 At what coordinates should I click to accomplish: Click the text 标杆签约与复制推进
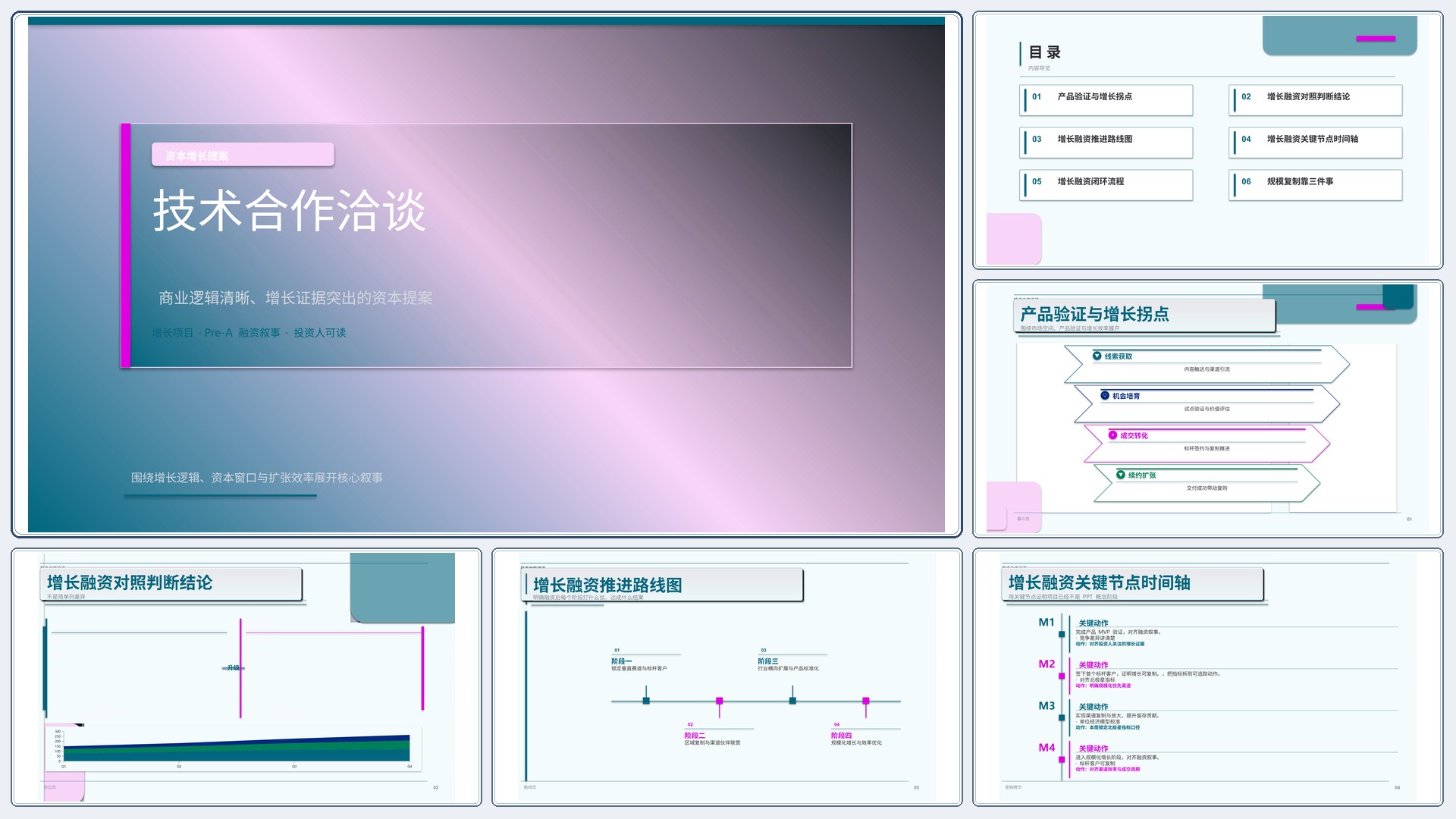point(1207,448)
